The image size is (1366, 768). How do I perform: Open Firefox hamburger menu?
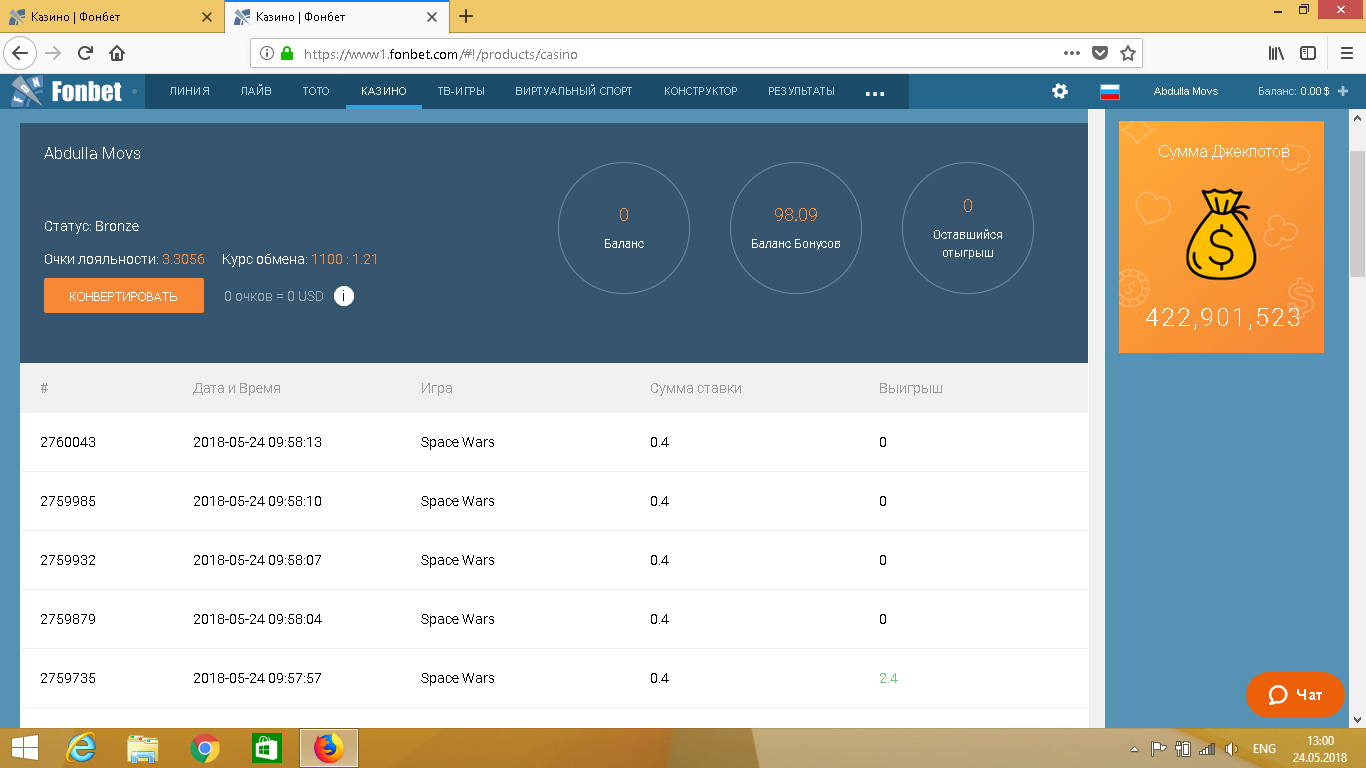[1346, 53]
